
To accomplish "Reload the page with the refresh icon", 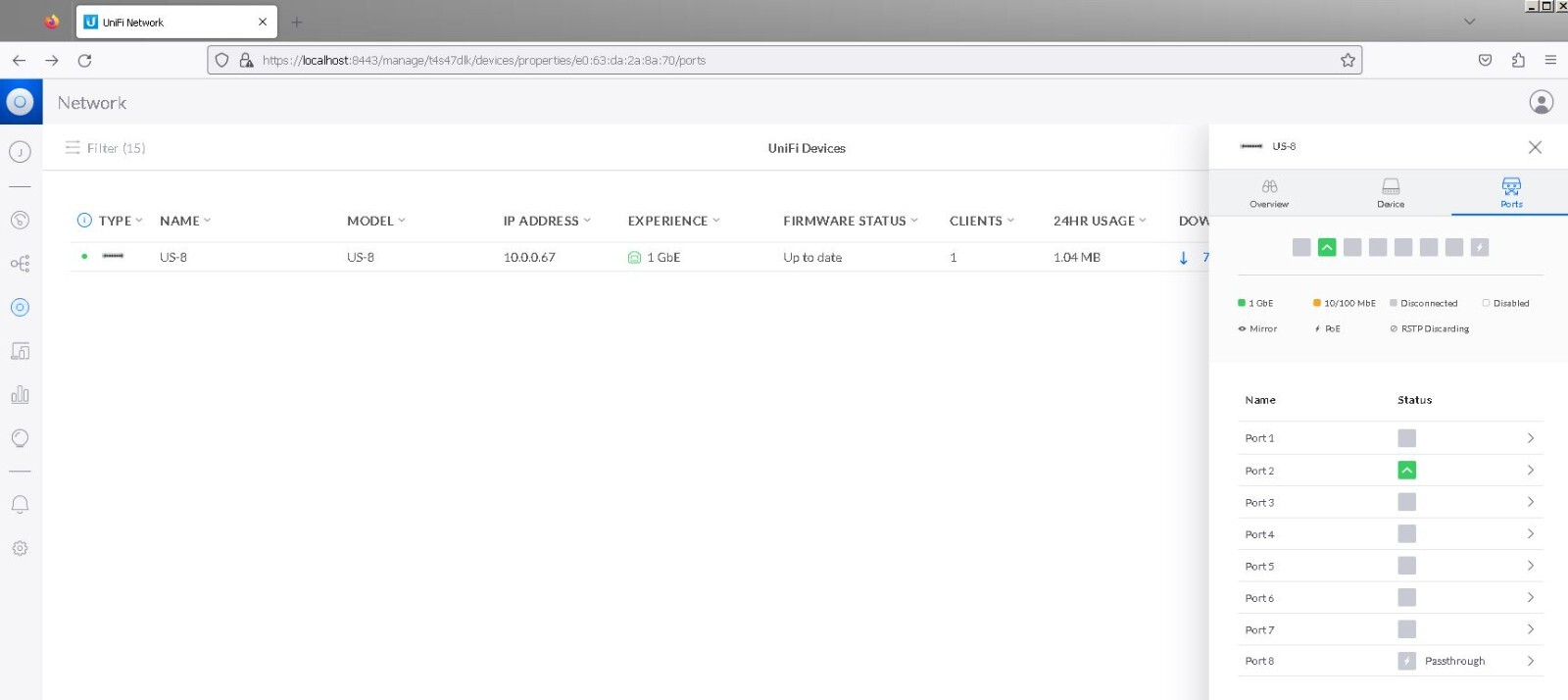I will tap(85, 60).
